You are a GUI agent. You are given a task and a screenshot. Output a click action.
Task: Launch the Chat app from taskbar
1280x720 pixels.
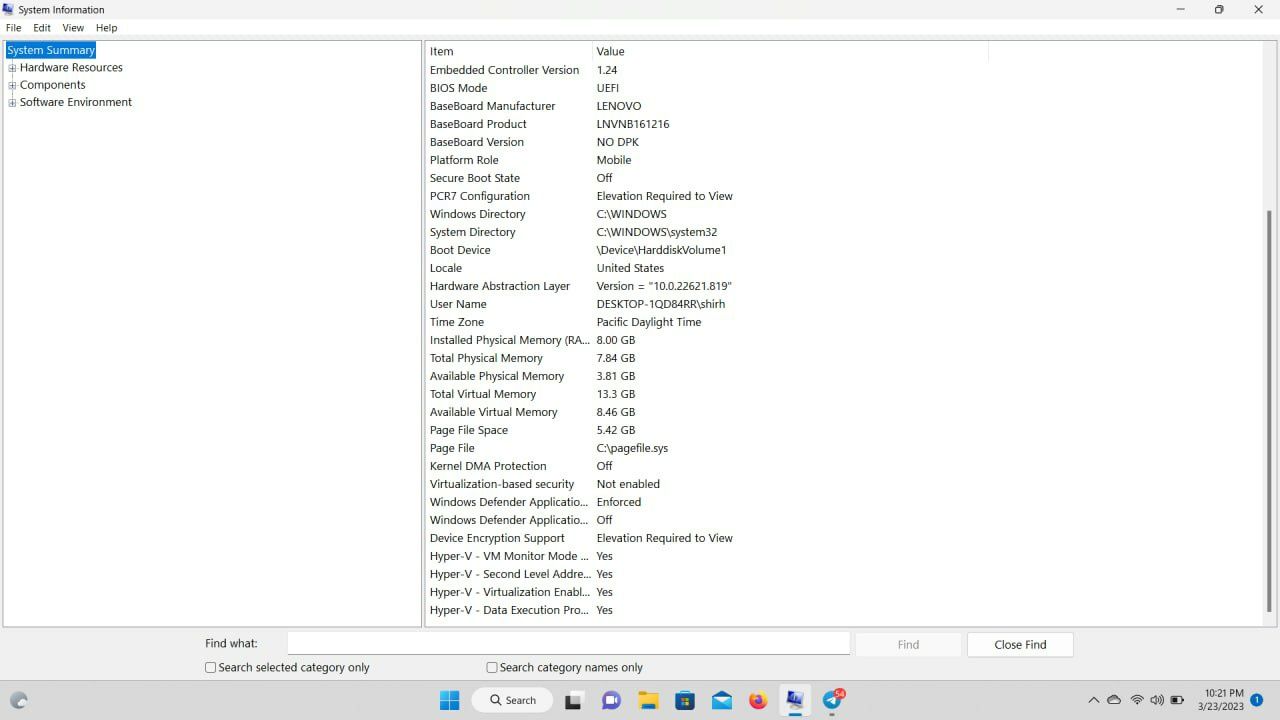(x=611, y=700)
